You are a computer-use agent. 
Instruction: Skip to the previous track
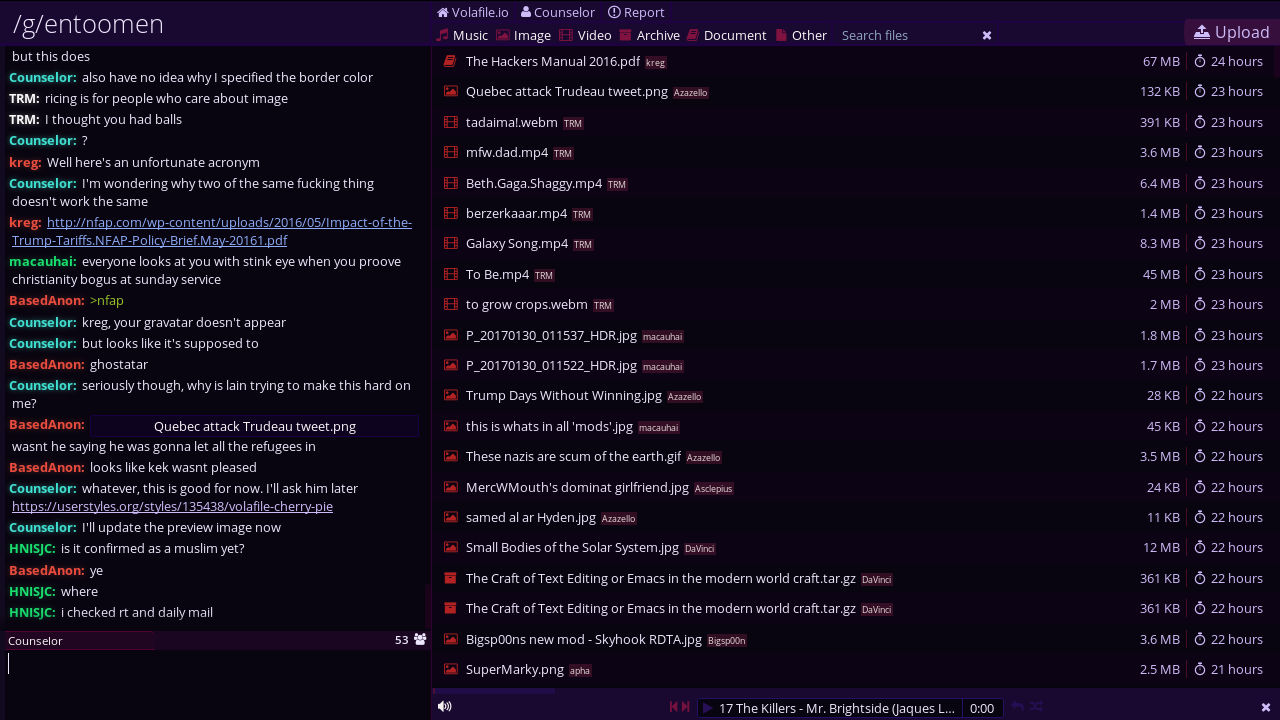(674, 707)
